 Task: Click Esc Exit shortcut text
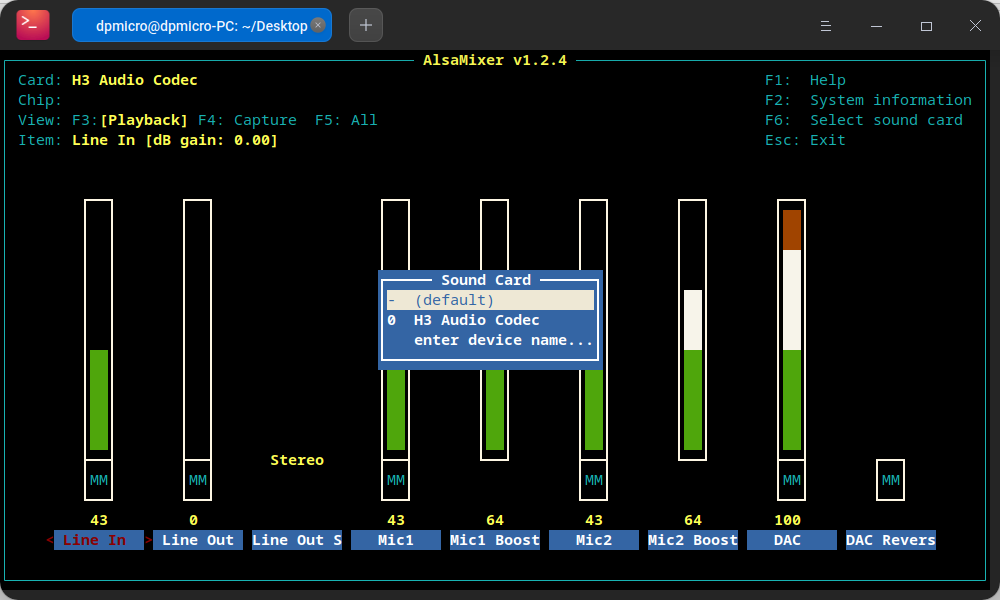point(805,140)
